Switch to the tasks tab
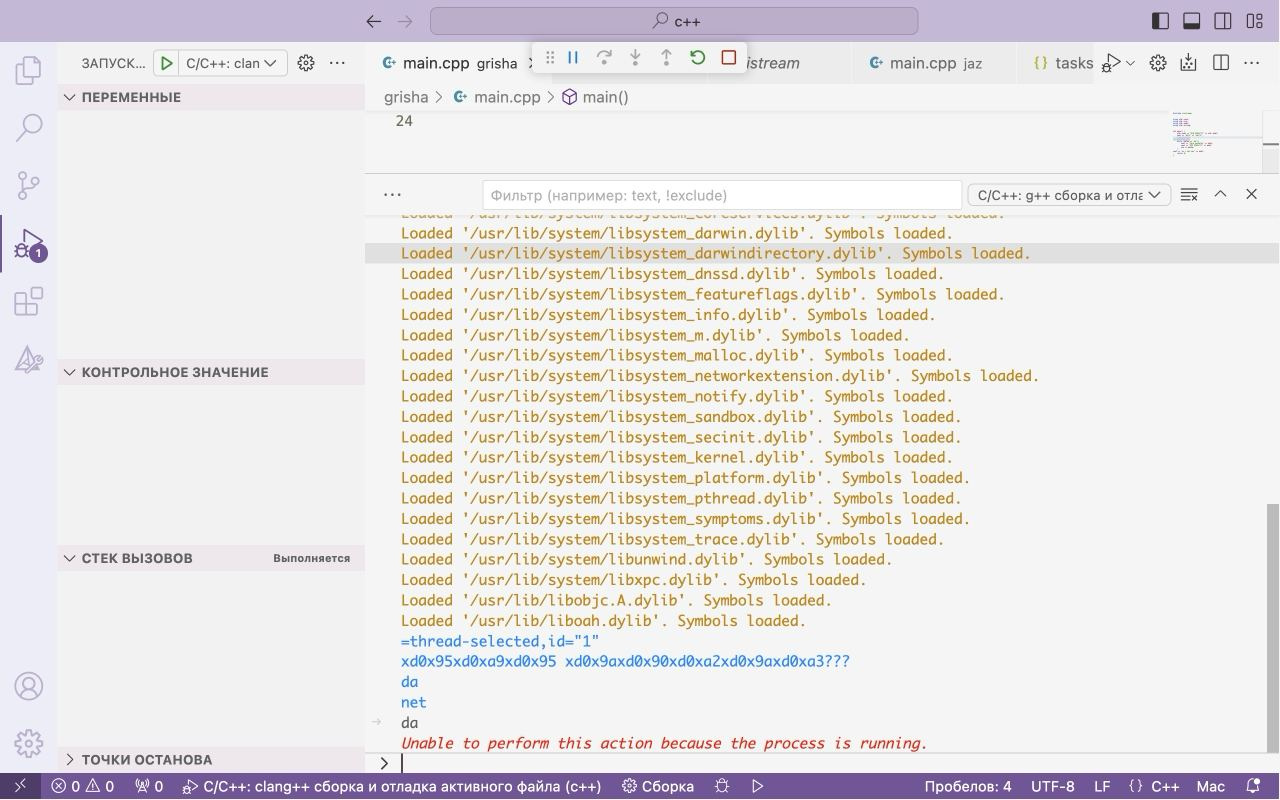The width and height of the screenshot is (1280, 800). (x=1062, y=63)
